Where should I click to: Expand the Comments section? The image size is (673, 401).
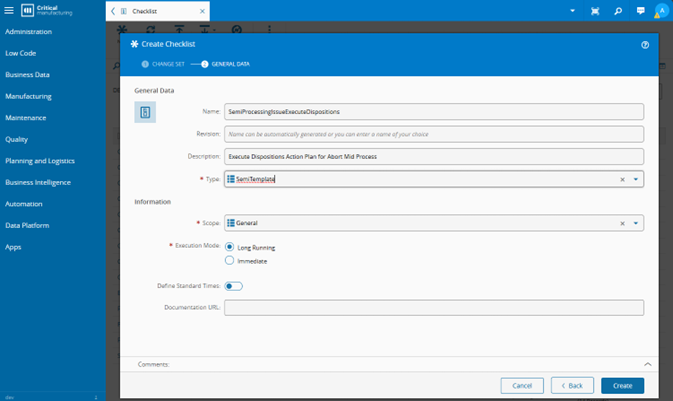[647, 365]
